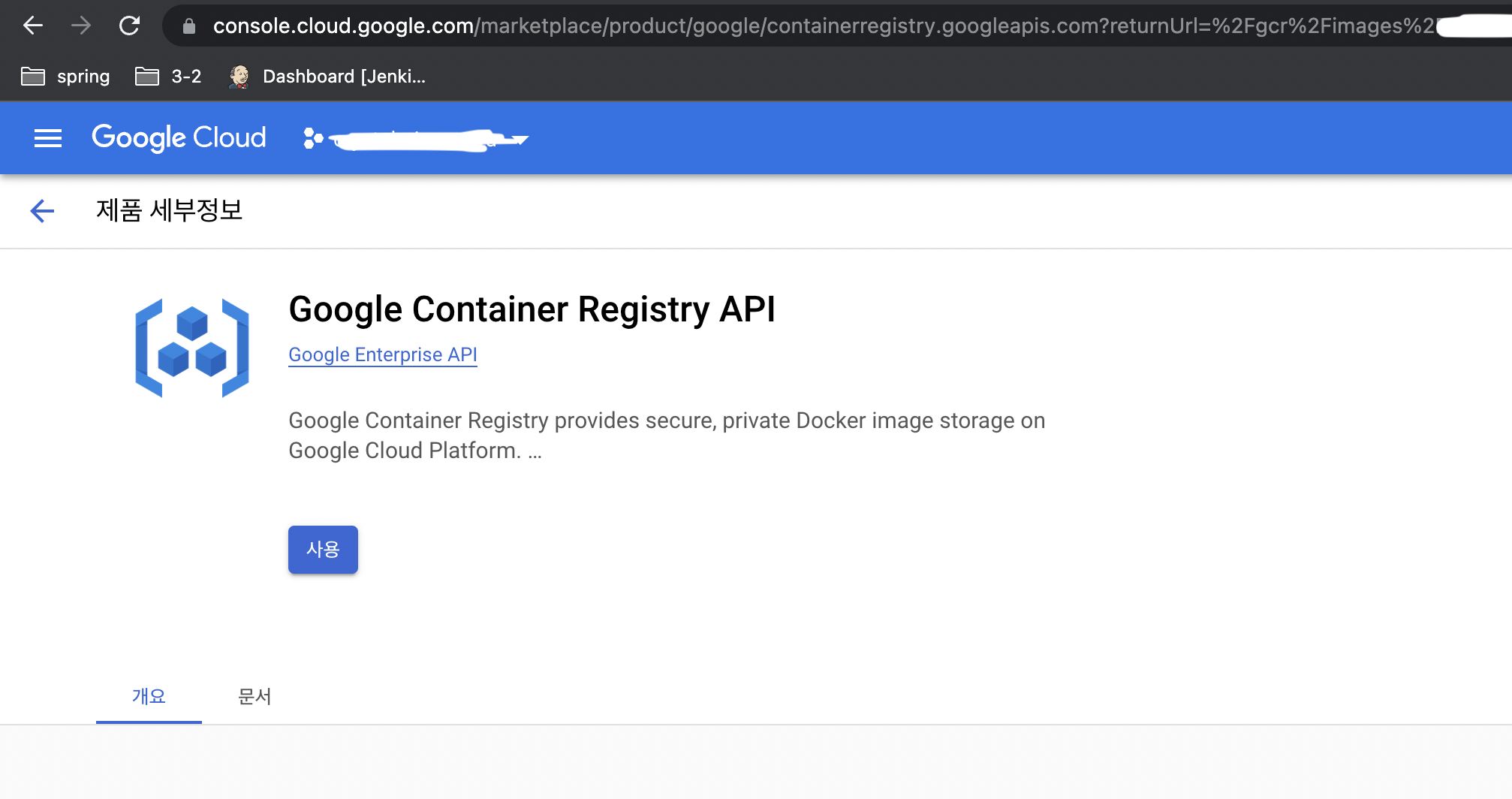
Task: Click the 사용 enable button
Action: pyautogui.click(x=322, y=549)
